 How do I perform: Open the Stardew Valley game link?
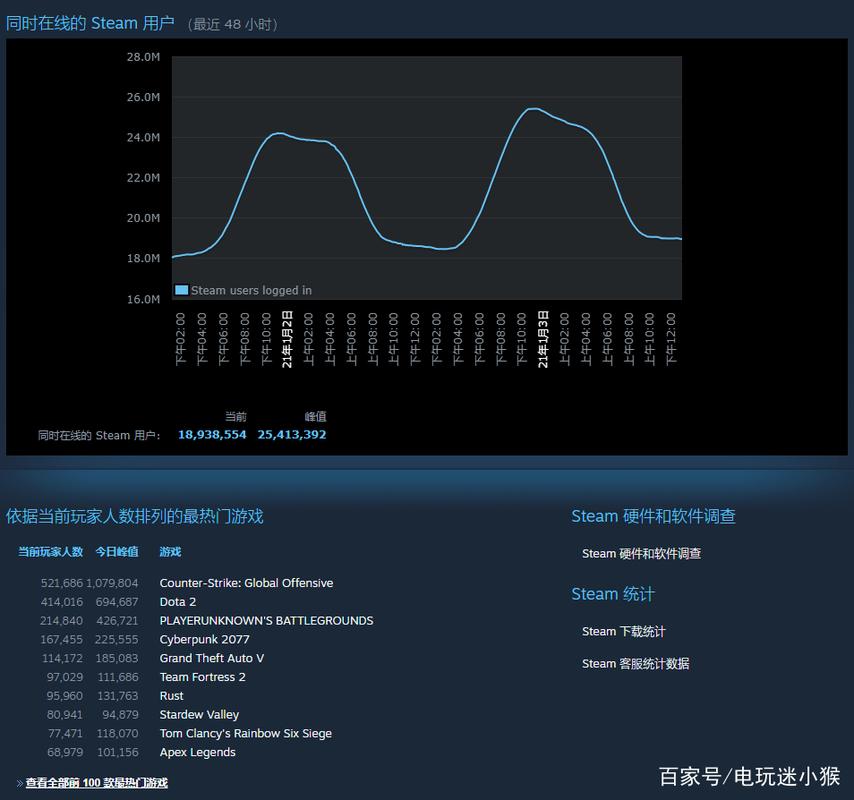tap(199, 714)
